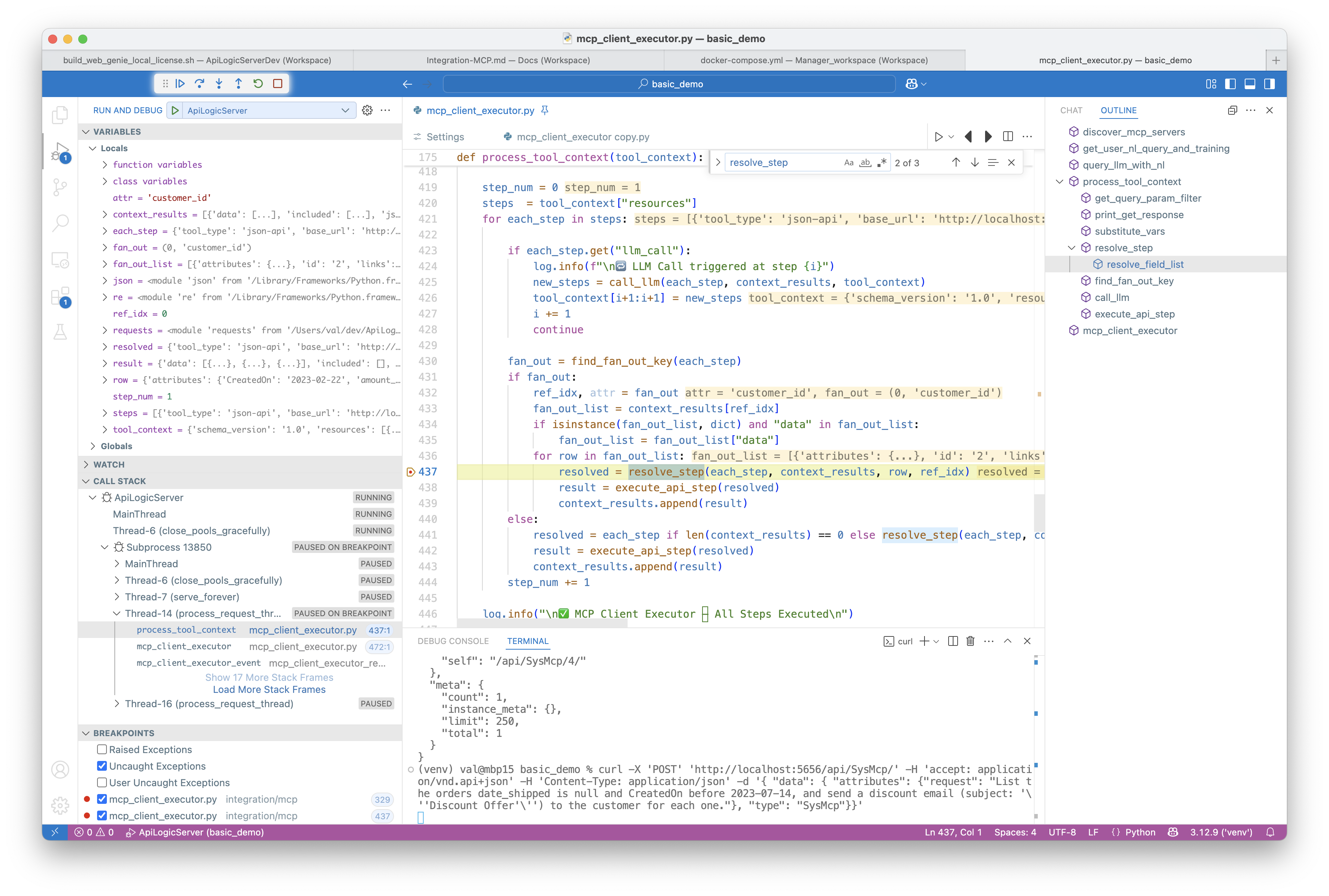This screenshot has height=896, width=1329.
Task: Toggle the bottom panel layout icon
Action: [x=1250, y=84]
